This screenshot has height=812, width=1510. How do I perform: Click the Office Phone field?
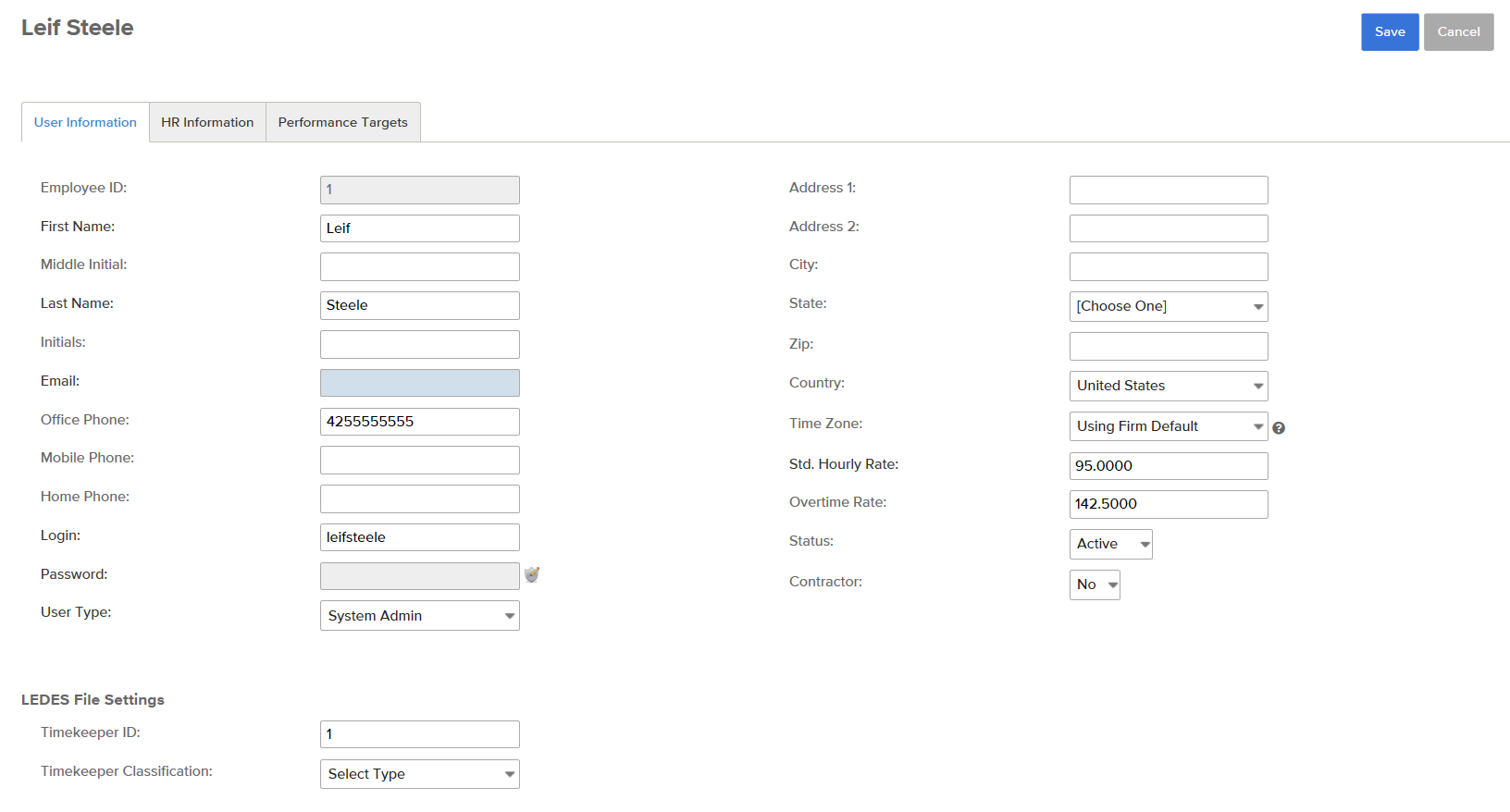click(x=420, y=422)
